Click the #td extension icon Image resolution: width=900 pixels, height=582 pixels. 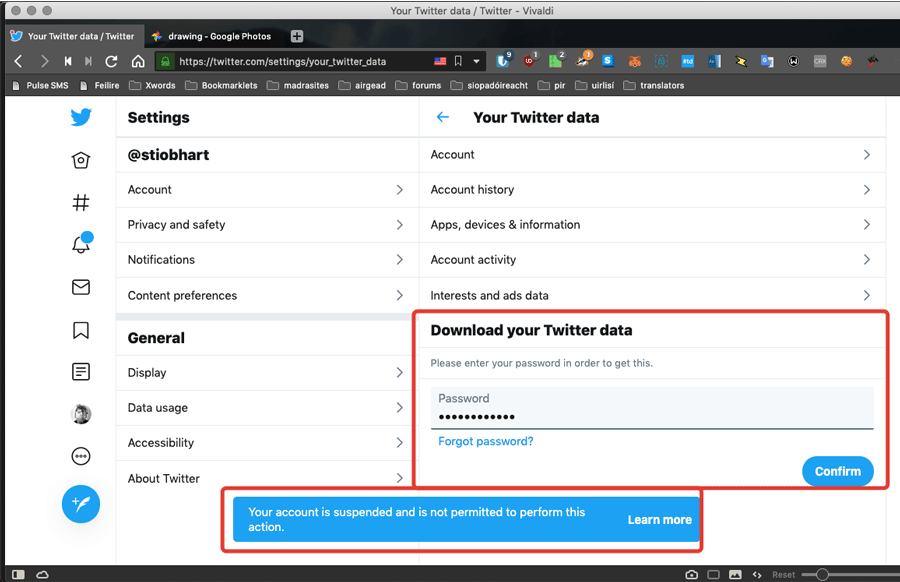[x=688, y=61]
